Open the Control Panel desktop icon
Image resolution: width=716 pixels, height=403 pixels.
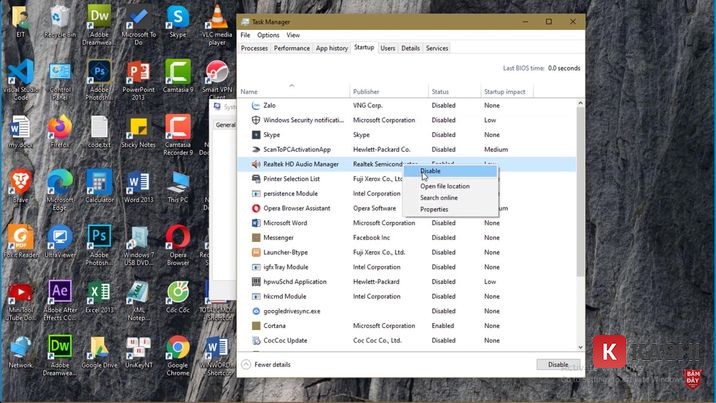click(60, 80)
